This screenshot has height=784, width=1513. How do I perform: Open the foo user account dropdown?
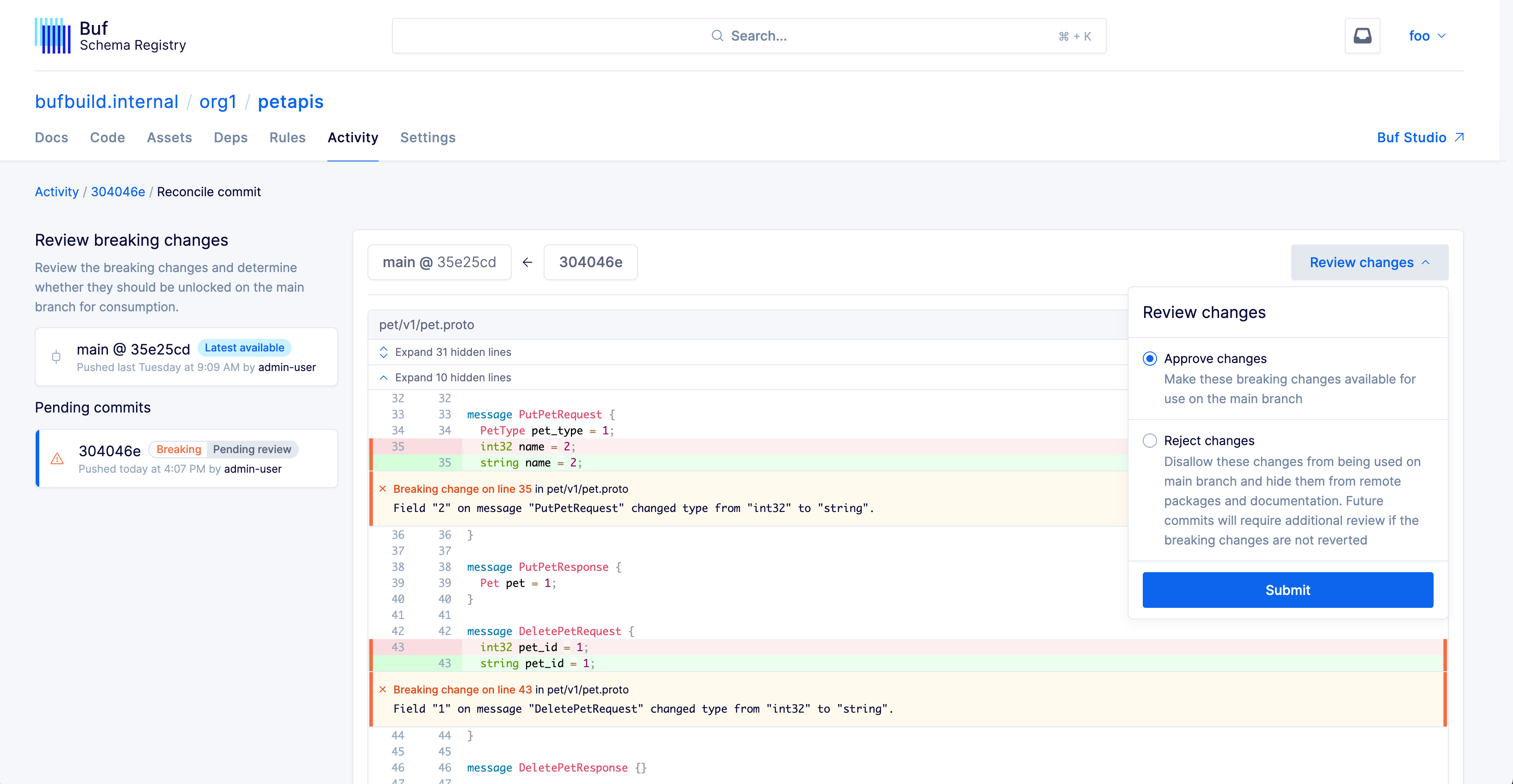[1427, 36]
